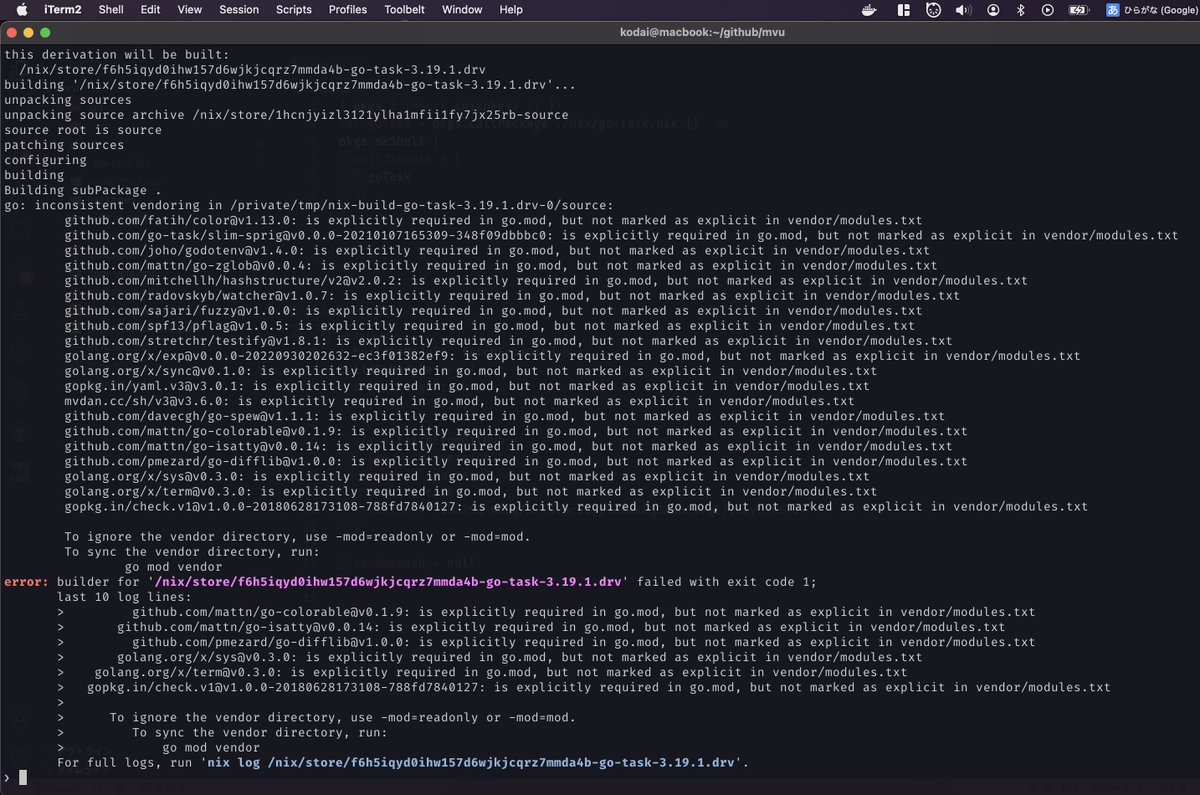Click the 'Building subPackage .' line

pyautogui.click(x=83, y=190)
